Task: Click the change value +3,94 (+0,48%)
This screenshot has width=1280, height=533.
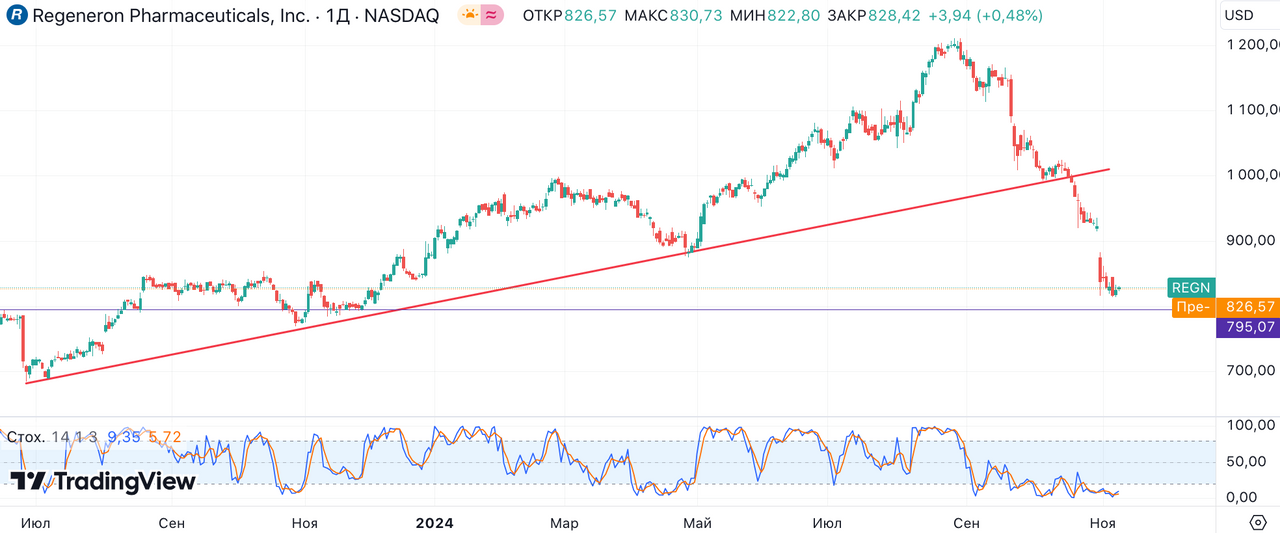Action: 985,16
